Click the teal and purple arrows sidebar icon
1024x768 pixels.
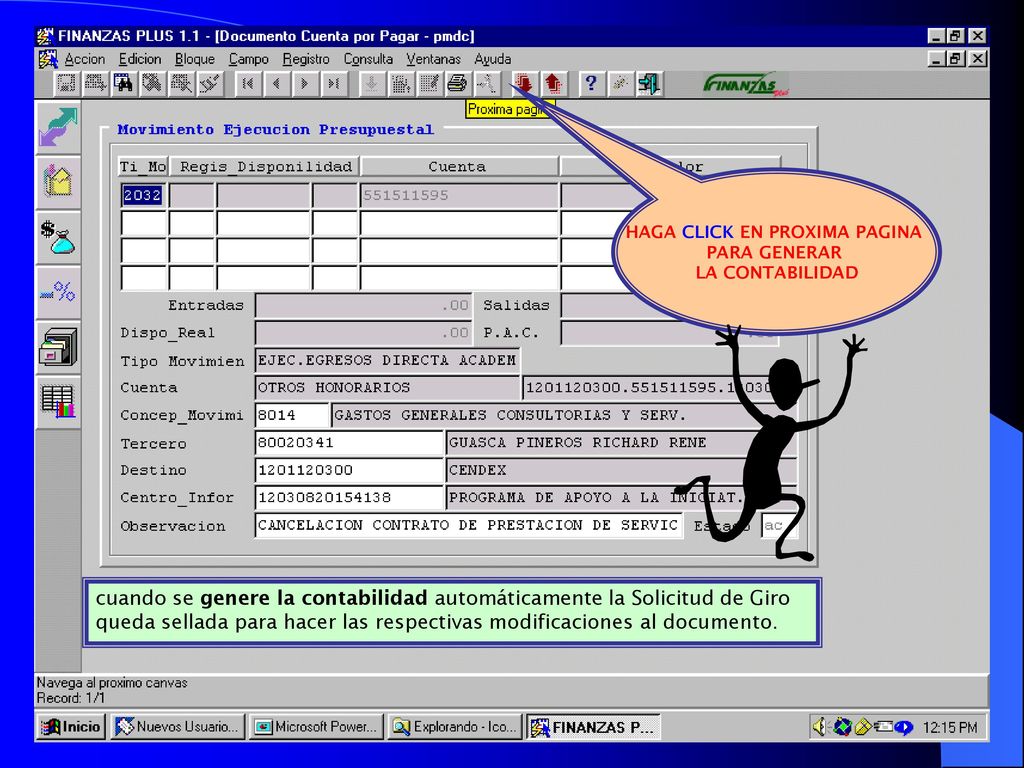tap(58, 127)
